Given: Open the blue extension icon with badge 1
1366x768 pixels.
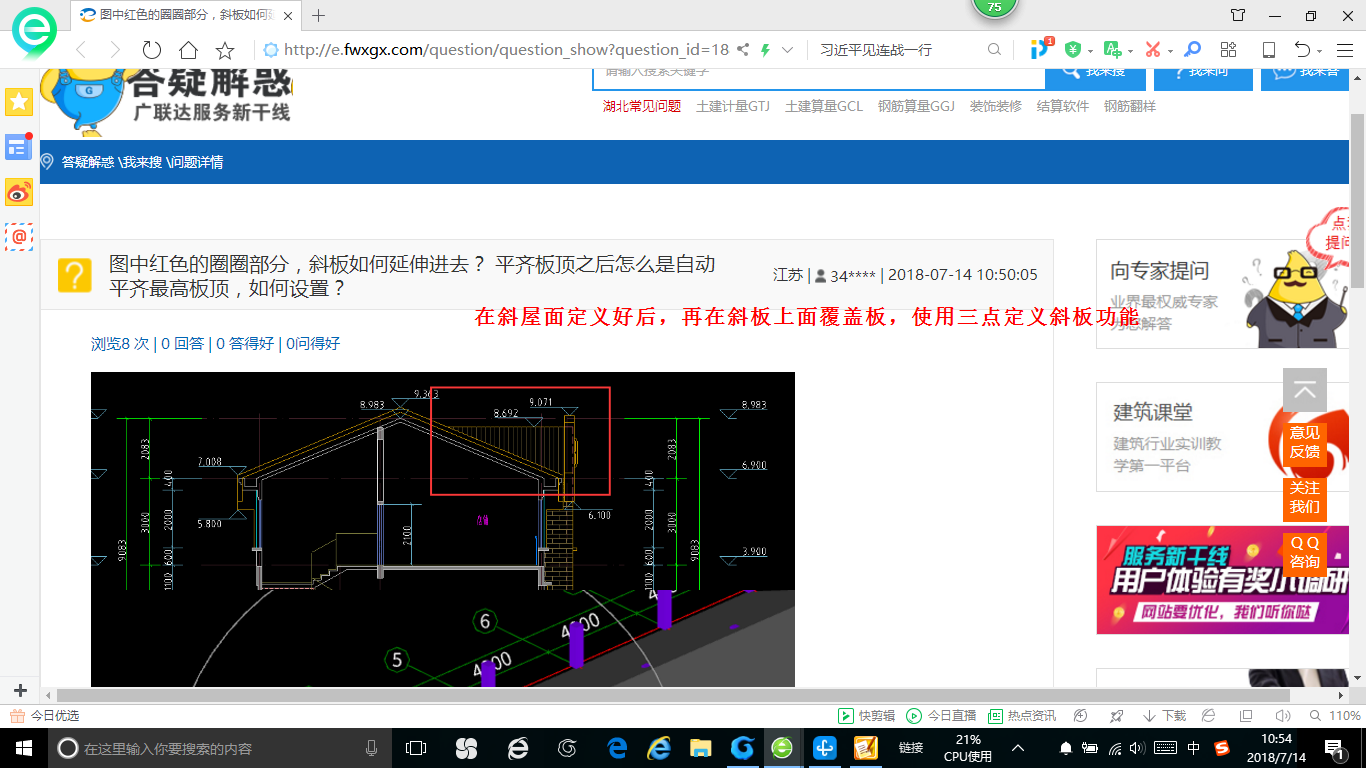Looking at the screenshot, I should point(1041,48).
